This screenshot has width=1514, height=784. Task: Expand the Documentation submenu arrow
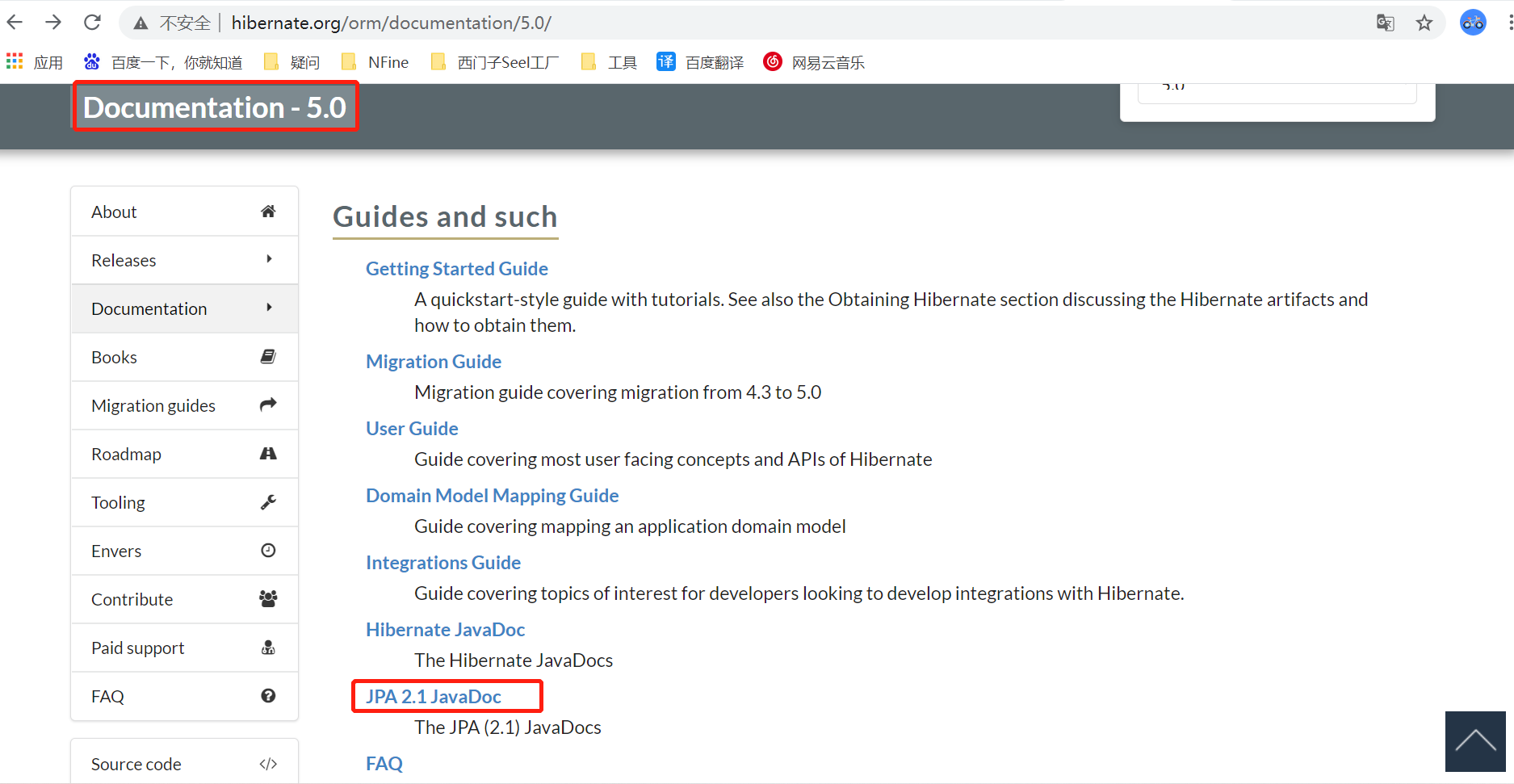(269, 308)
